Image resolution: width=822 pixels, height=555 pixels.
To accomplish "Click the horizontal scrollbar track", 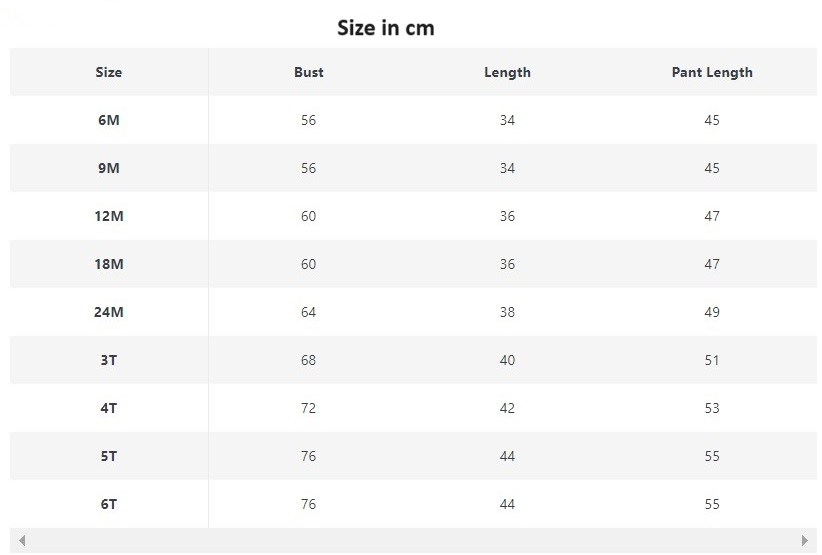I will pyautogui.click(x=413, y=541).
